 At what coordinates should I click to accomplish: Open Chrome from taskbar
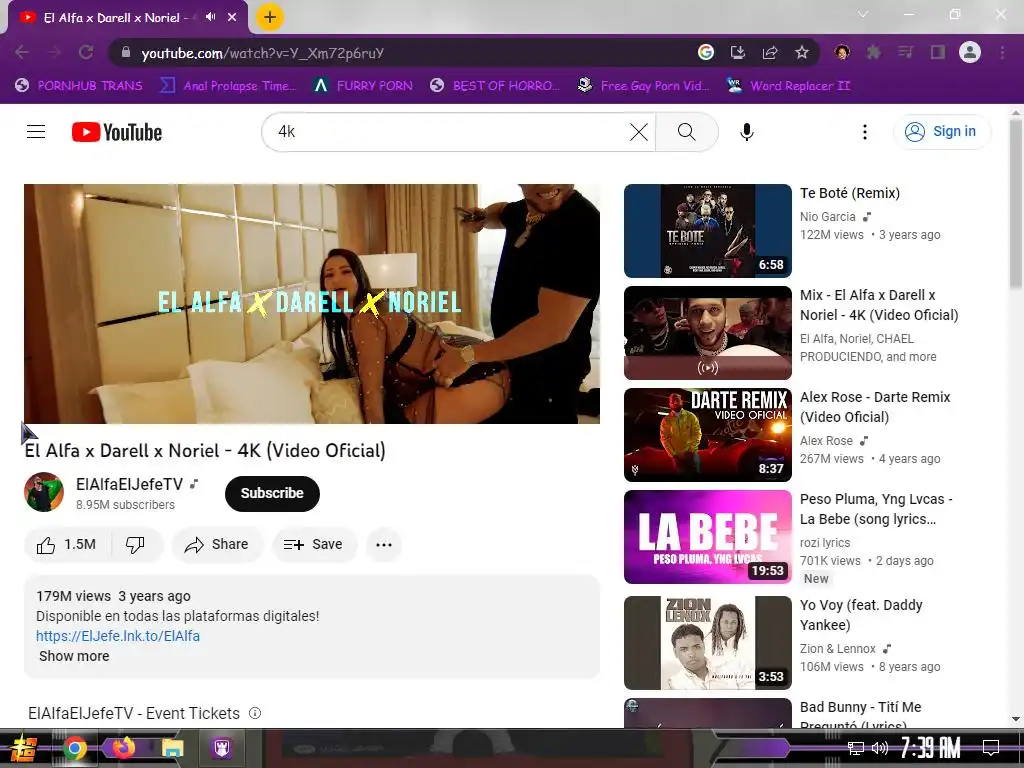75,748
